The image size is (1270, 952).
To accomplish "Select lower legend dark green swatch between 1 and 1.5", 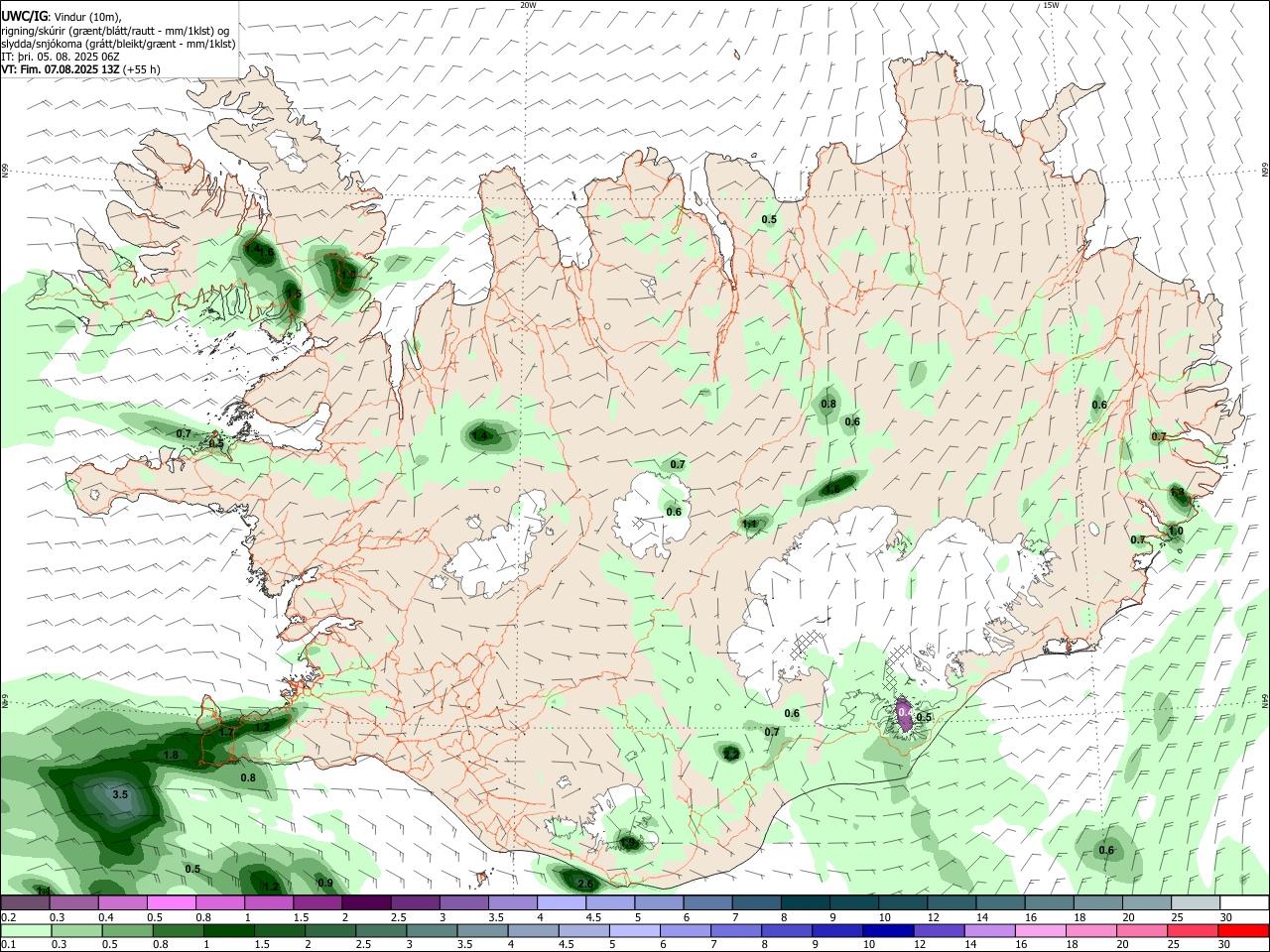I will click(x=228, y=930).
